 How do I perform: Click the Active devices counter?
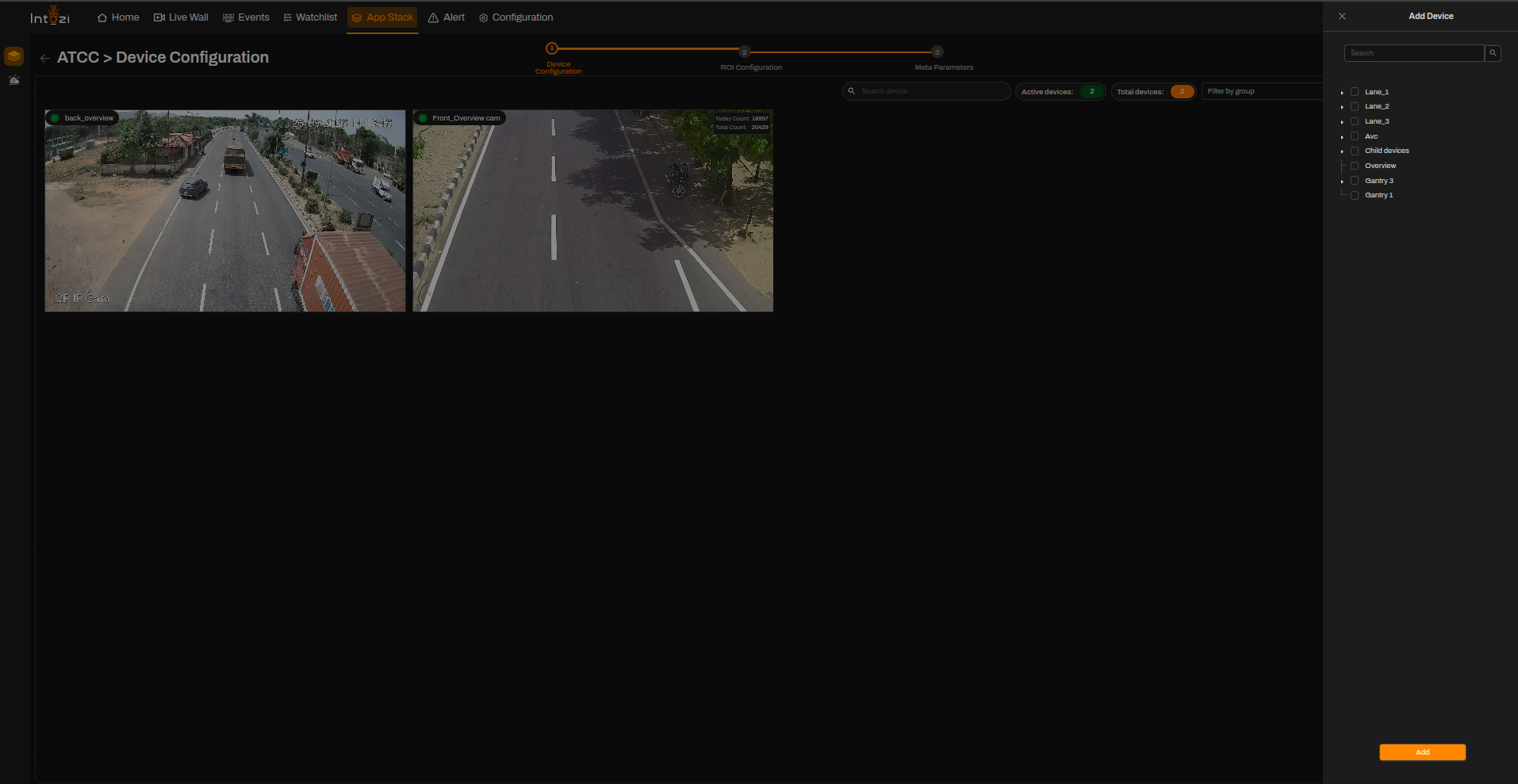pyautogui.click(x=1060, y=91)
